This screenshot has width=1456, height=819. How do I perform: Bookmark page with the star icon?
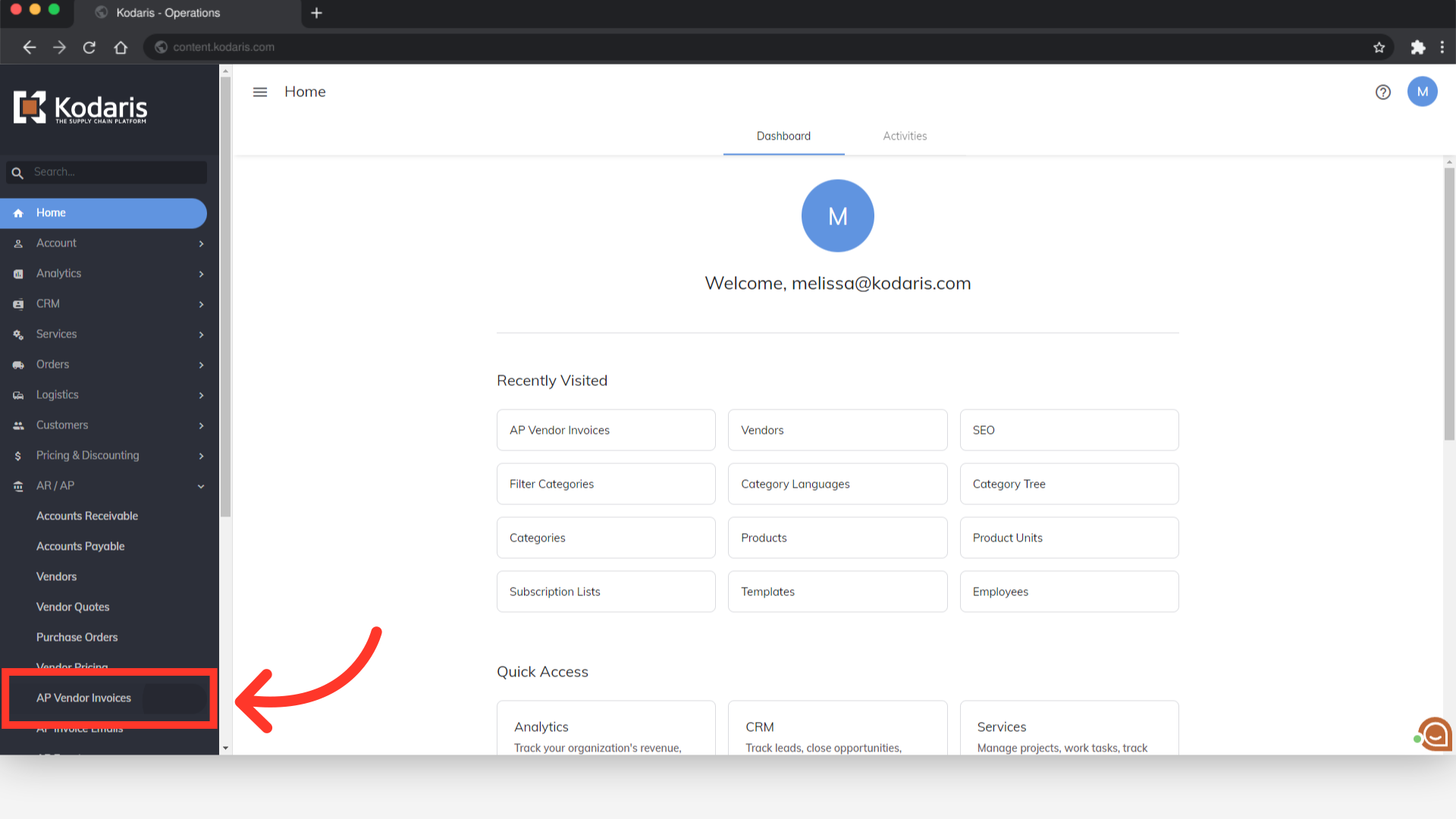(x=1379, y=47)
